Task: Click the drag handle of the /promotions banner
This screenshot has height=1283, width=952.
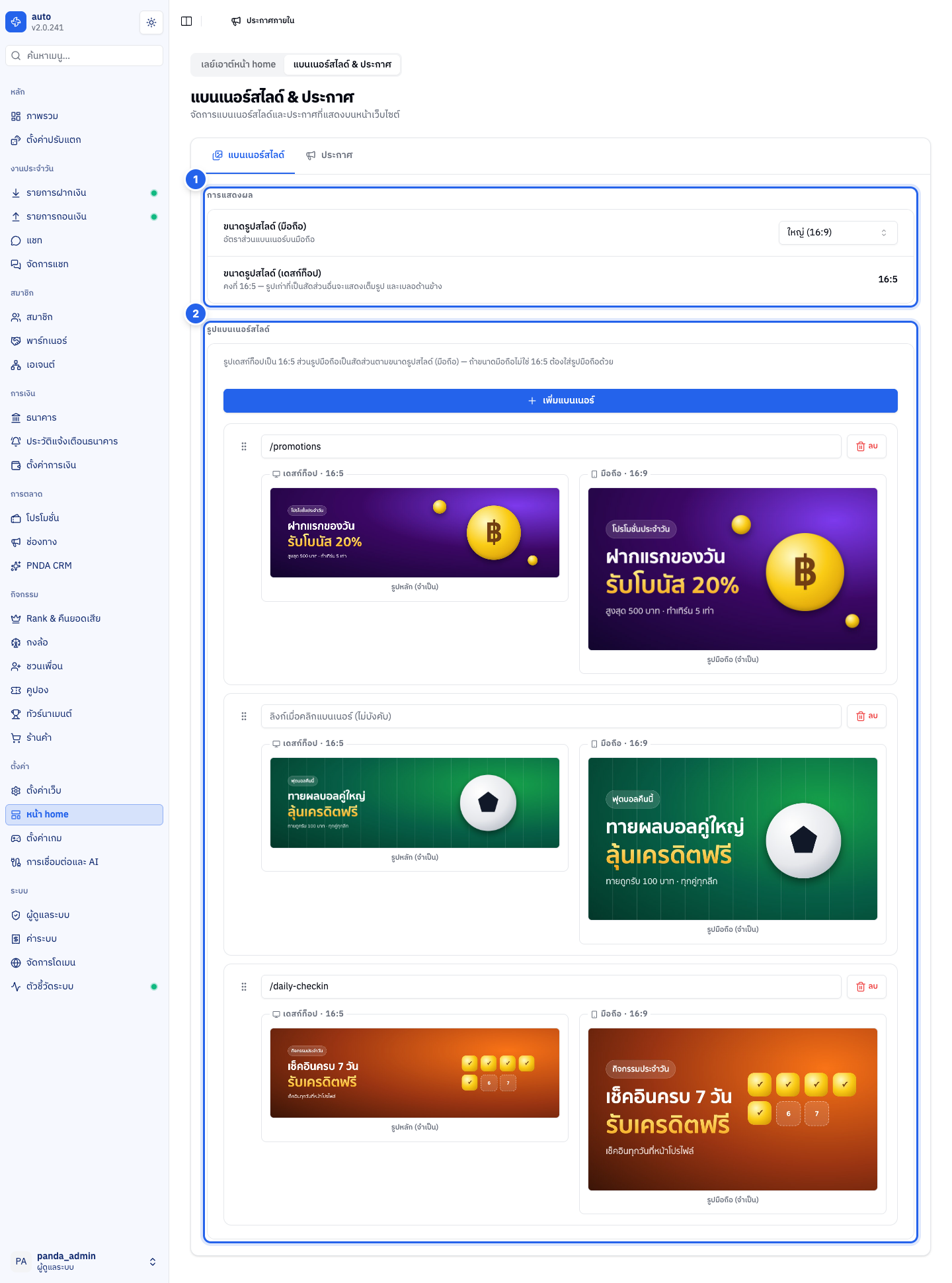Action: [244, 446]
